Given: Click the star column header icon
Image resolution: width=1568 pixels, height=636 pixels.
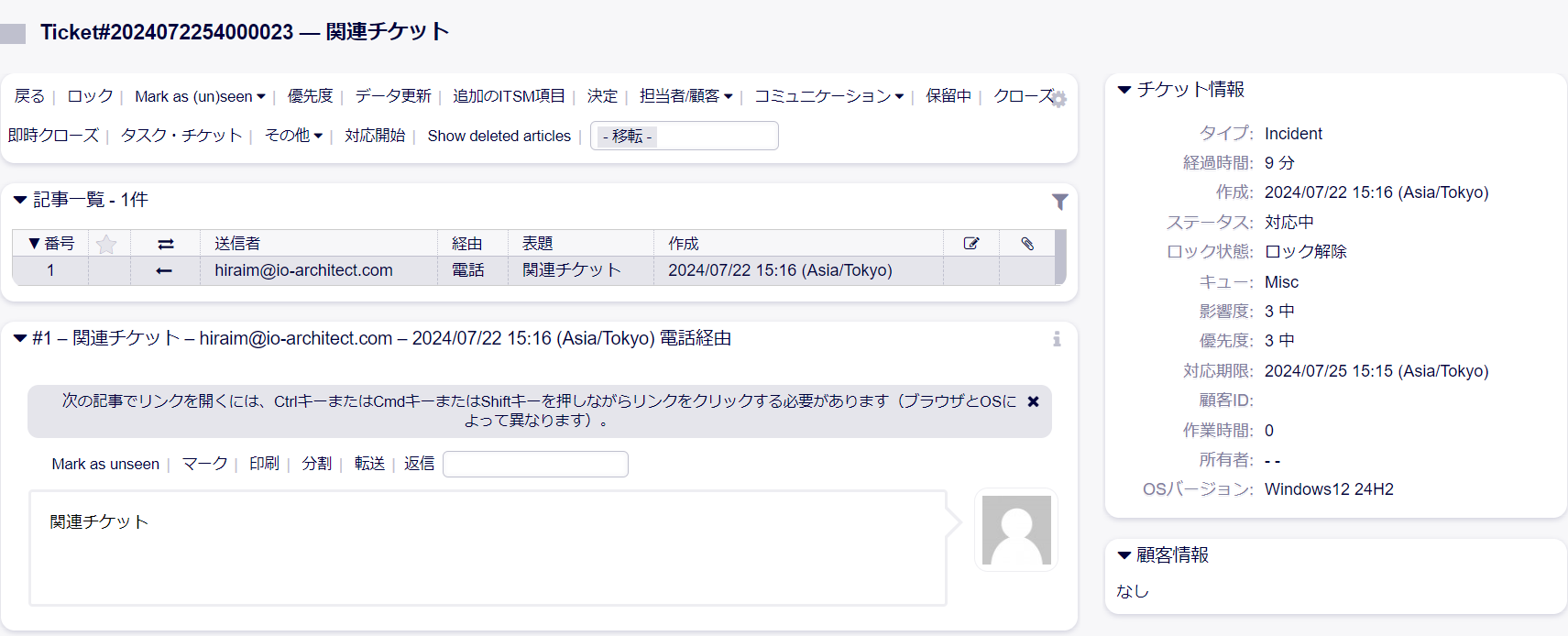Looking at the screenshot, I should 106,244.
